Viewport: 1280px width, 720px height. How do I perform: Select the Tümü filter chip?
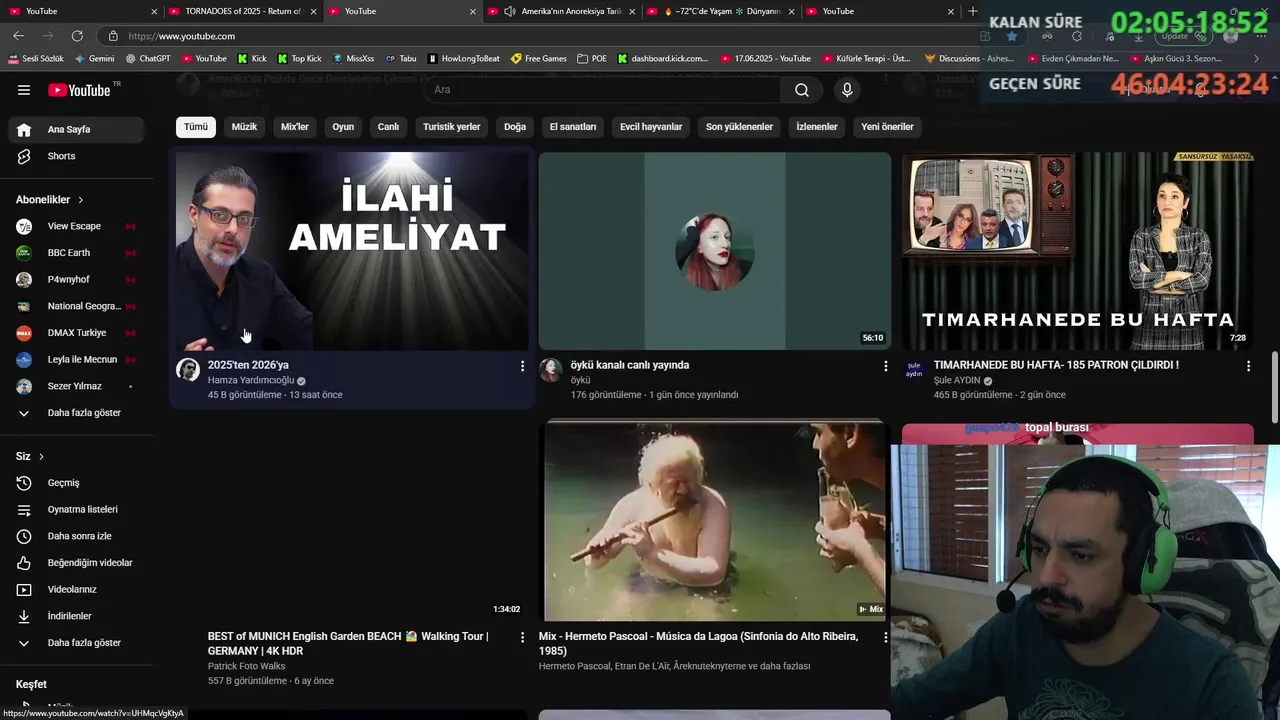coord(196,127)
